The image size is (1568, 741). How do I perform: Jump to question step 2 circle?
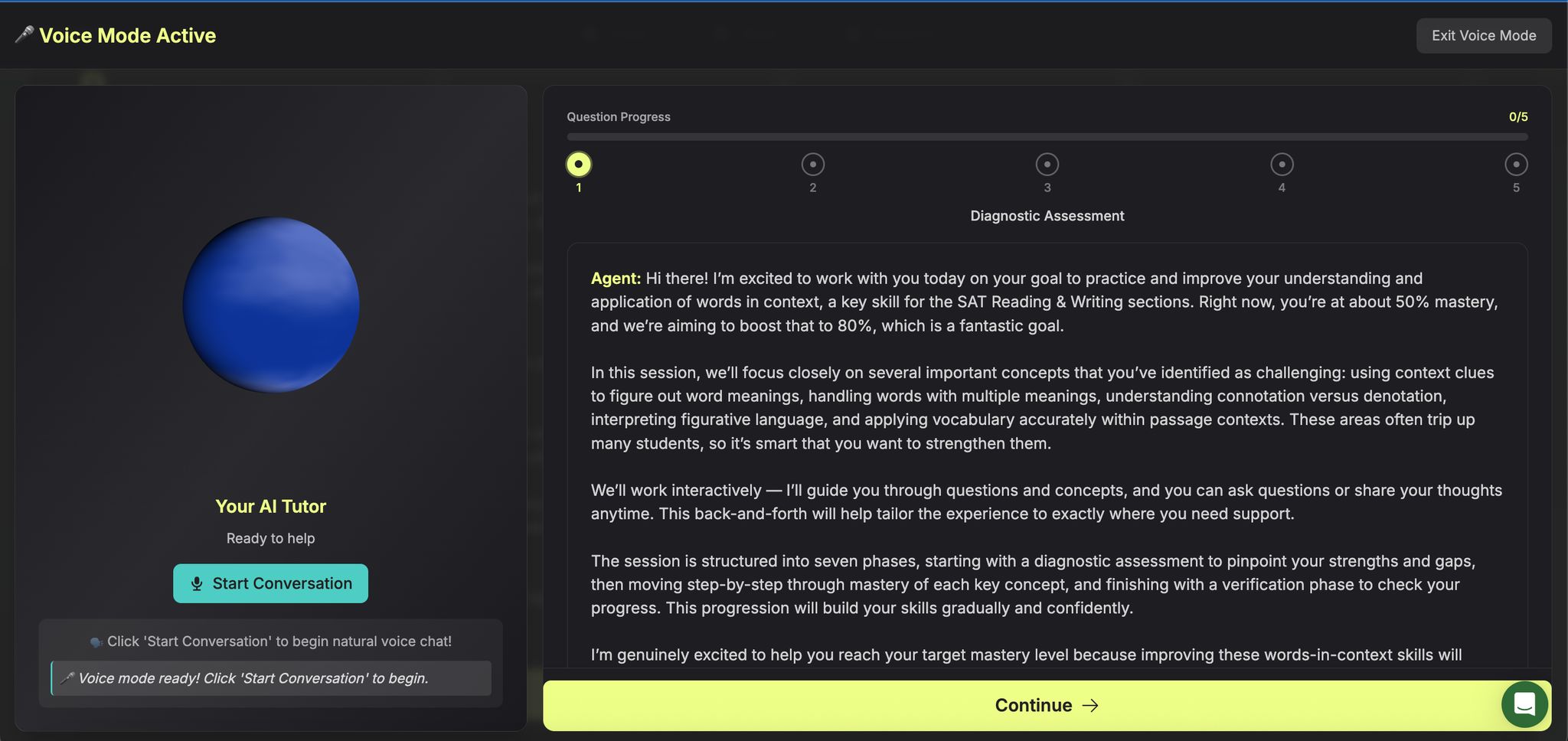pyautogui.click(x=812, y=165)
